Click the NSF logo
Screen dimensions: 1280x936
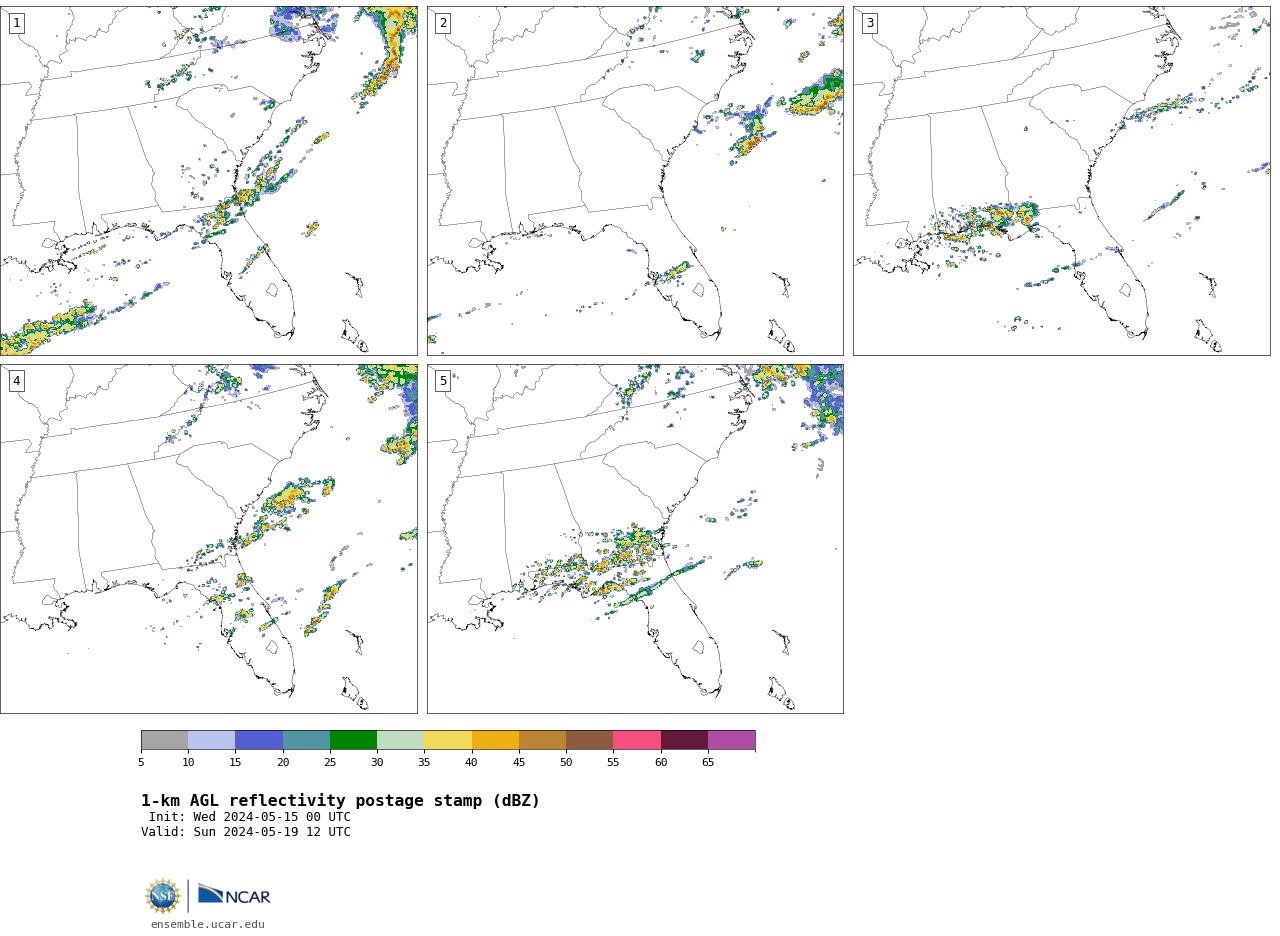coord(162,896)
